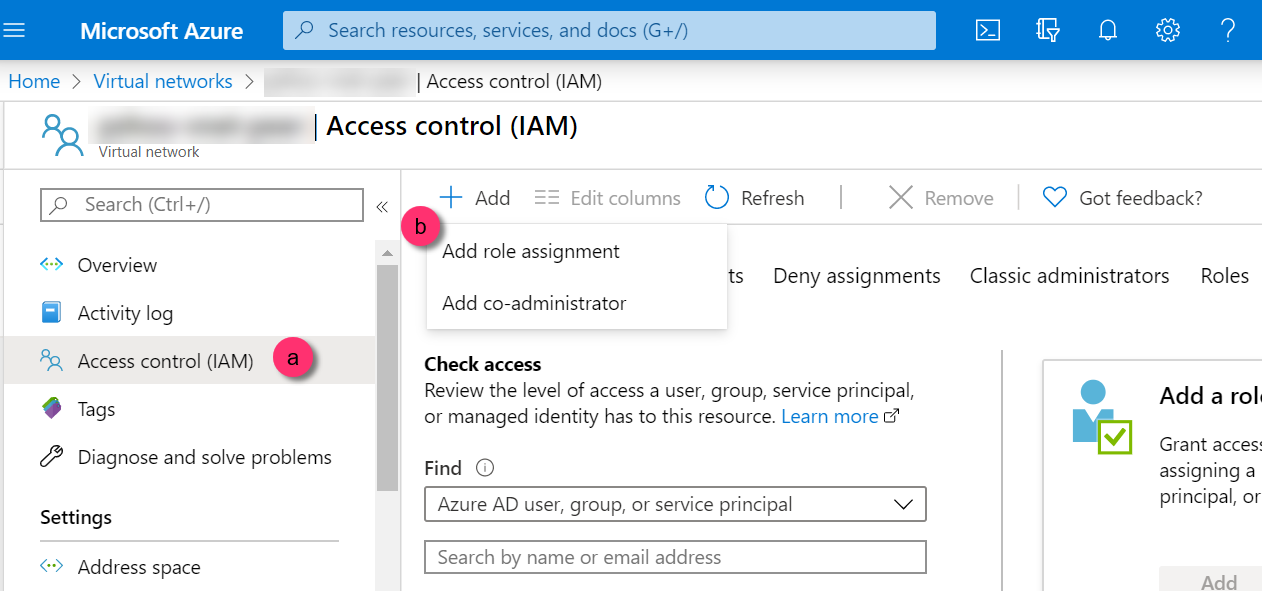Image resolution: width=1262 pixels, height=591 pixels.
Task: Click the Refresh toolbar button
Action: pos(755,198)
